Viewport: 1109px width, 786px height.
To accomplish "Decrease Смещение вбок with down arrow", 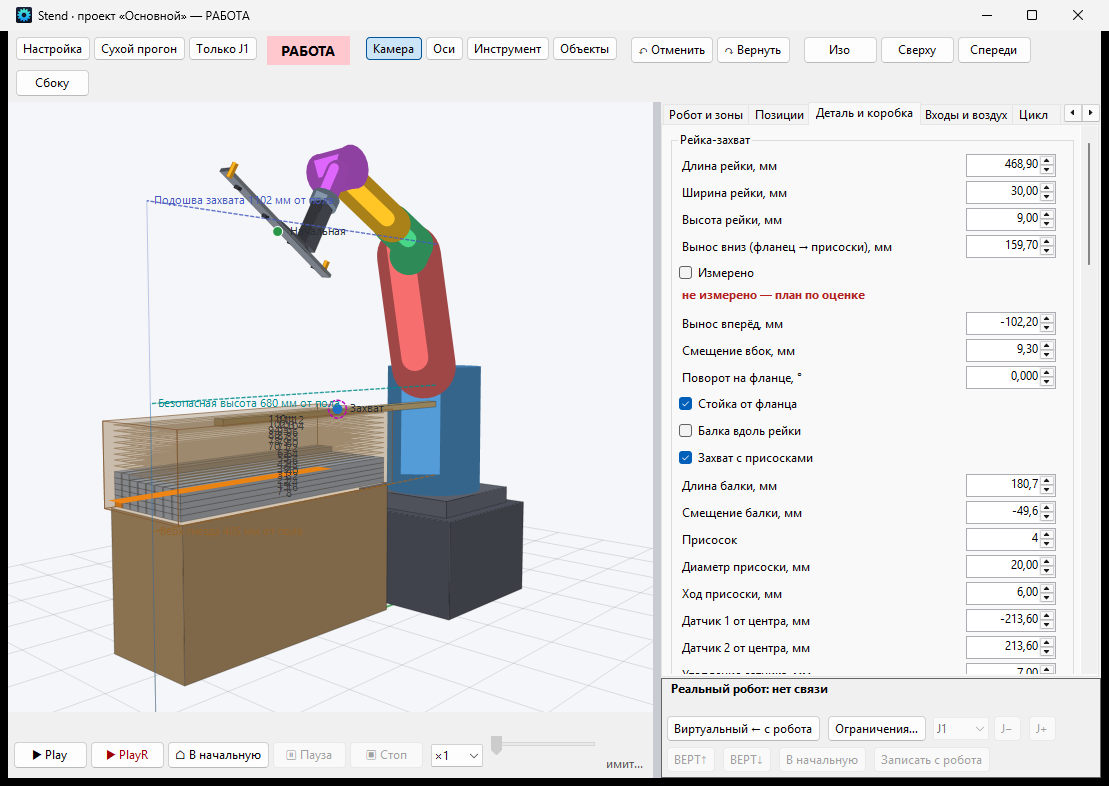I will pyautogui.click(x=1047, y=354).
